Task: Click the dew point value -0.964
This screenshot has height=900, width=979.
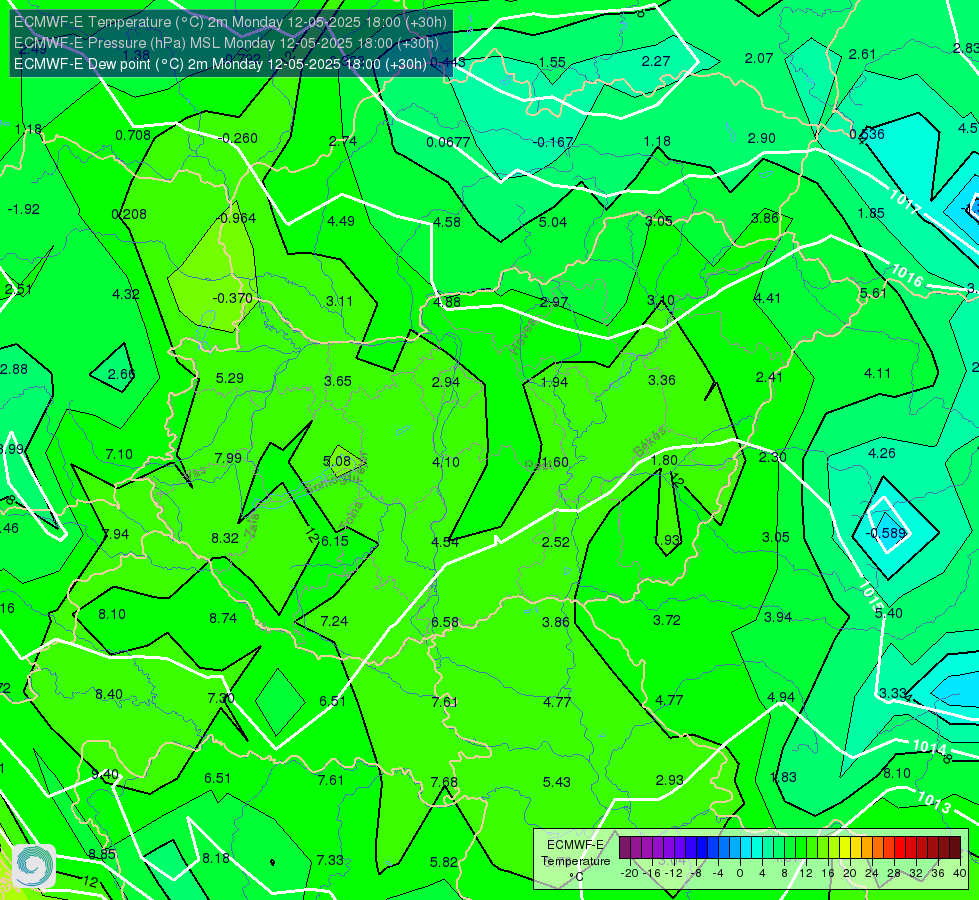Action: click(237, 218)
